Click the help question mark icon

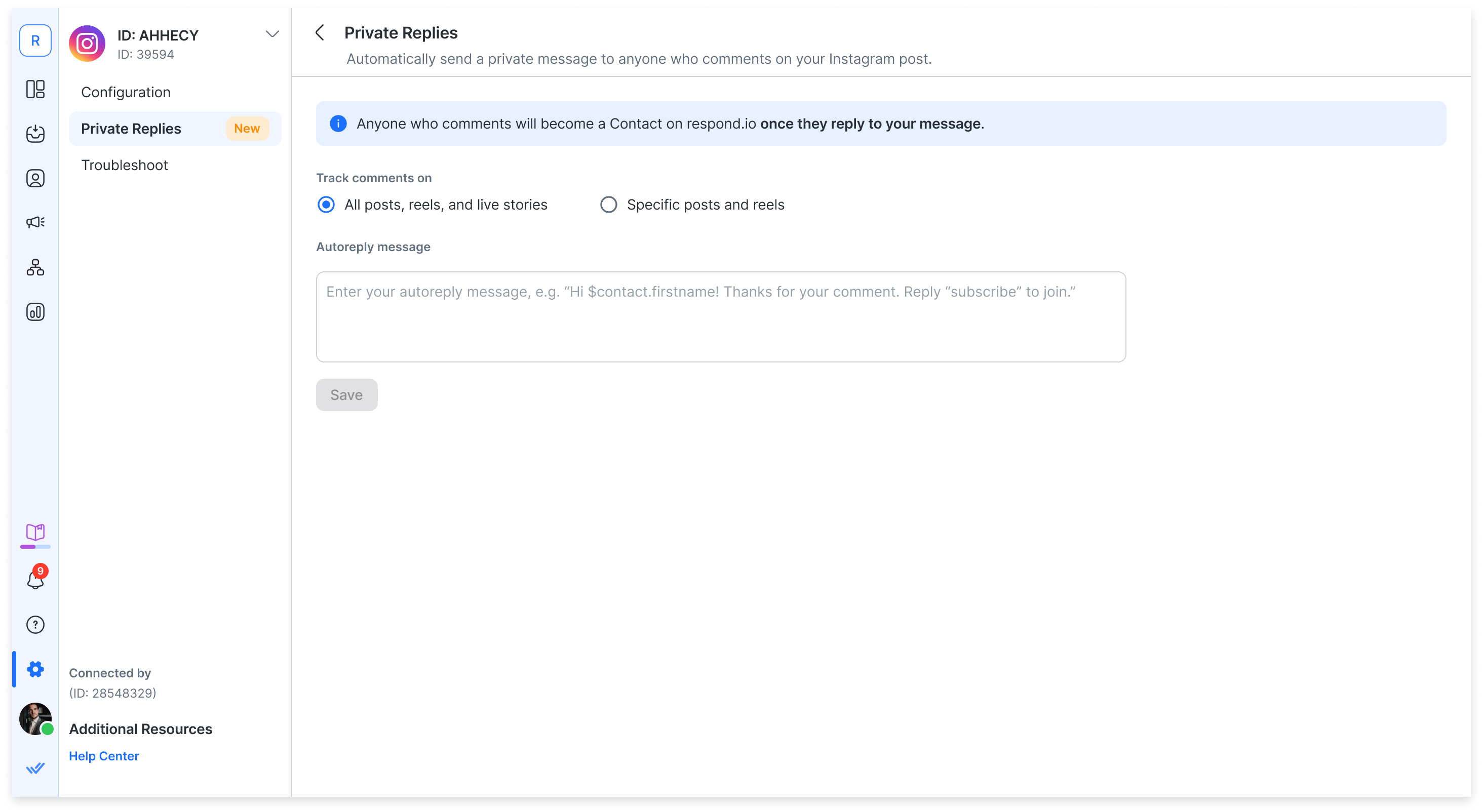[x=35, y=625]
